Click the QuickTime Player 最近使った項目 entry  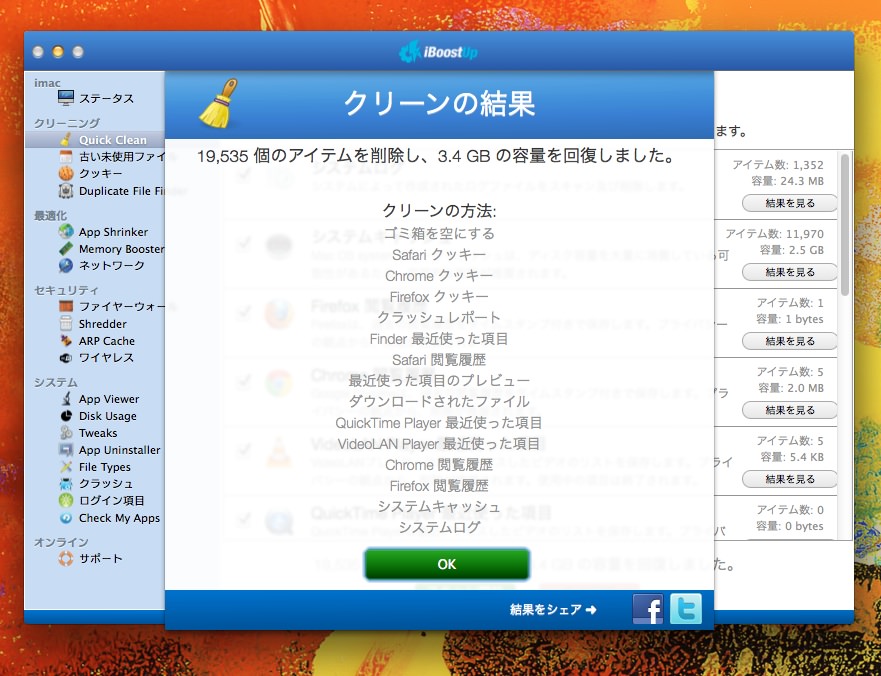[439, 423]
